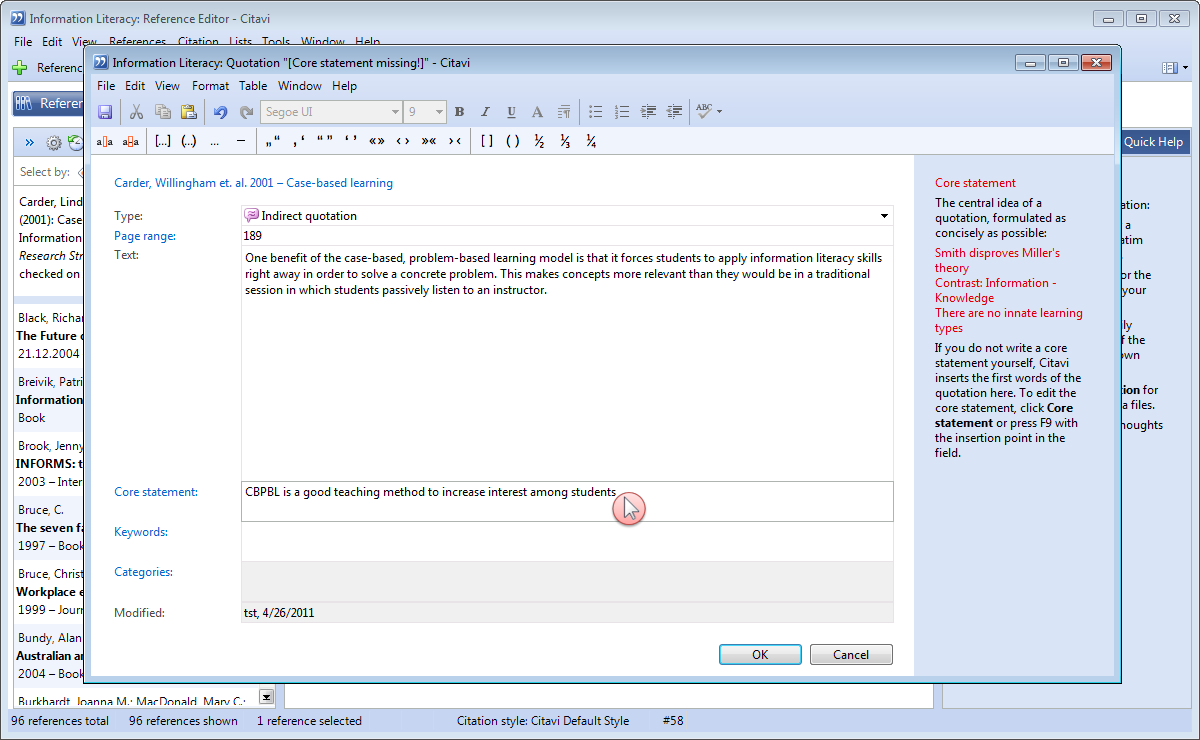The width and height of the screenshot is (1200, 740).
Task: Click the Paste clipboard icon
Action: click(188, 112)
